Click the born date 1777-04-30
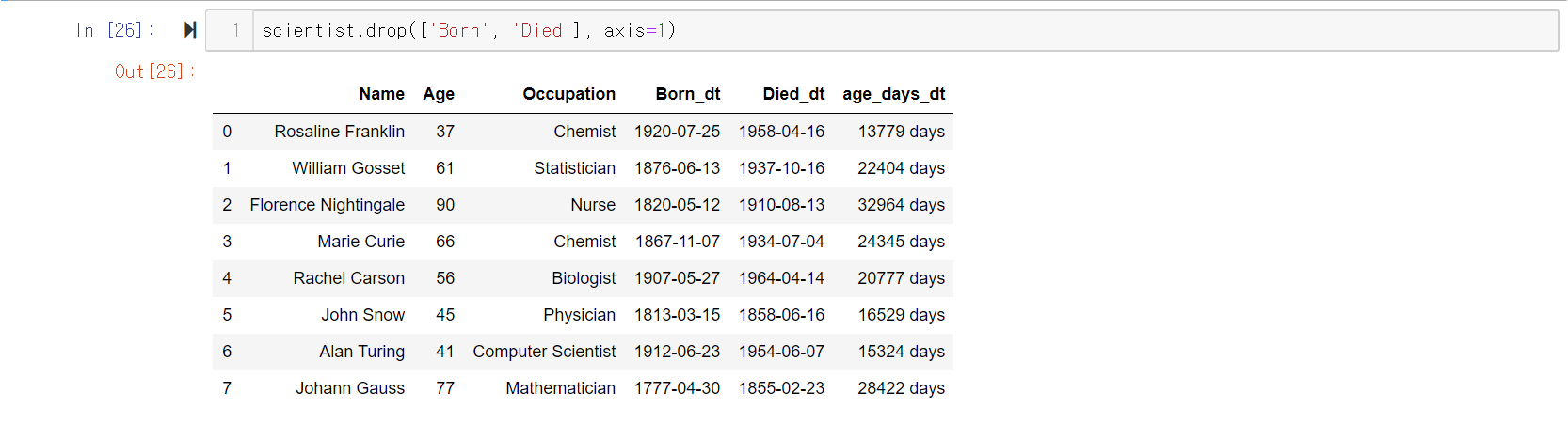 677,388
